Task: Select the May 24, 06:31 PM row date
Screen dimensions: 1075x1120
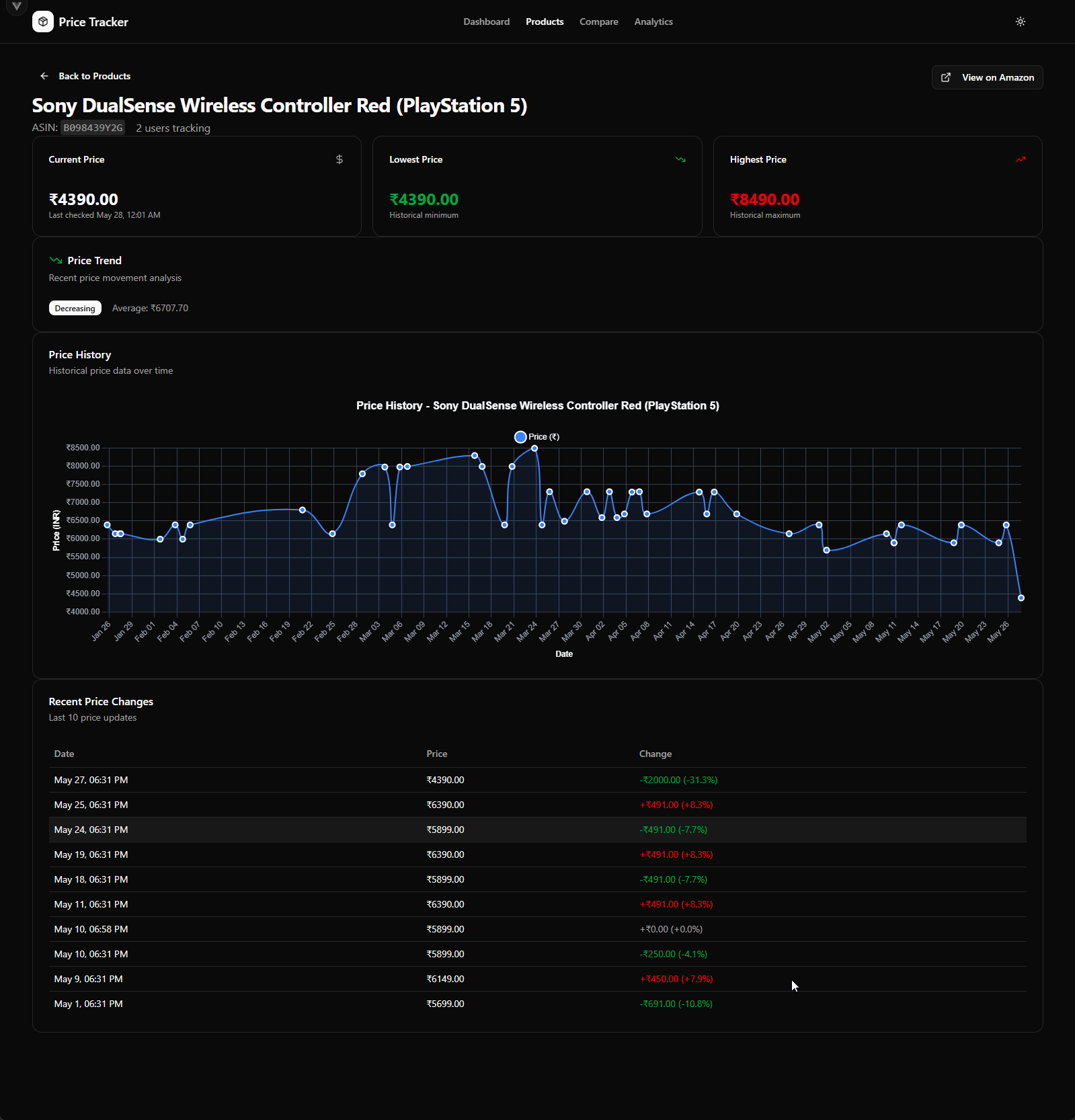Action: point(91,830)
